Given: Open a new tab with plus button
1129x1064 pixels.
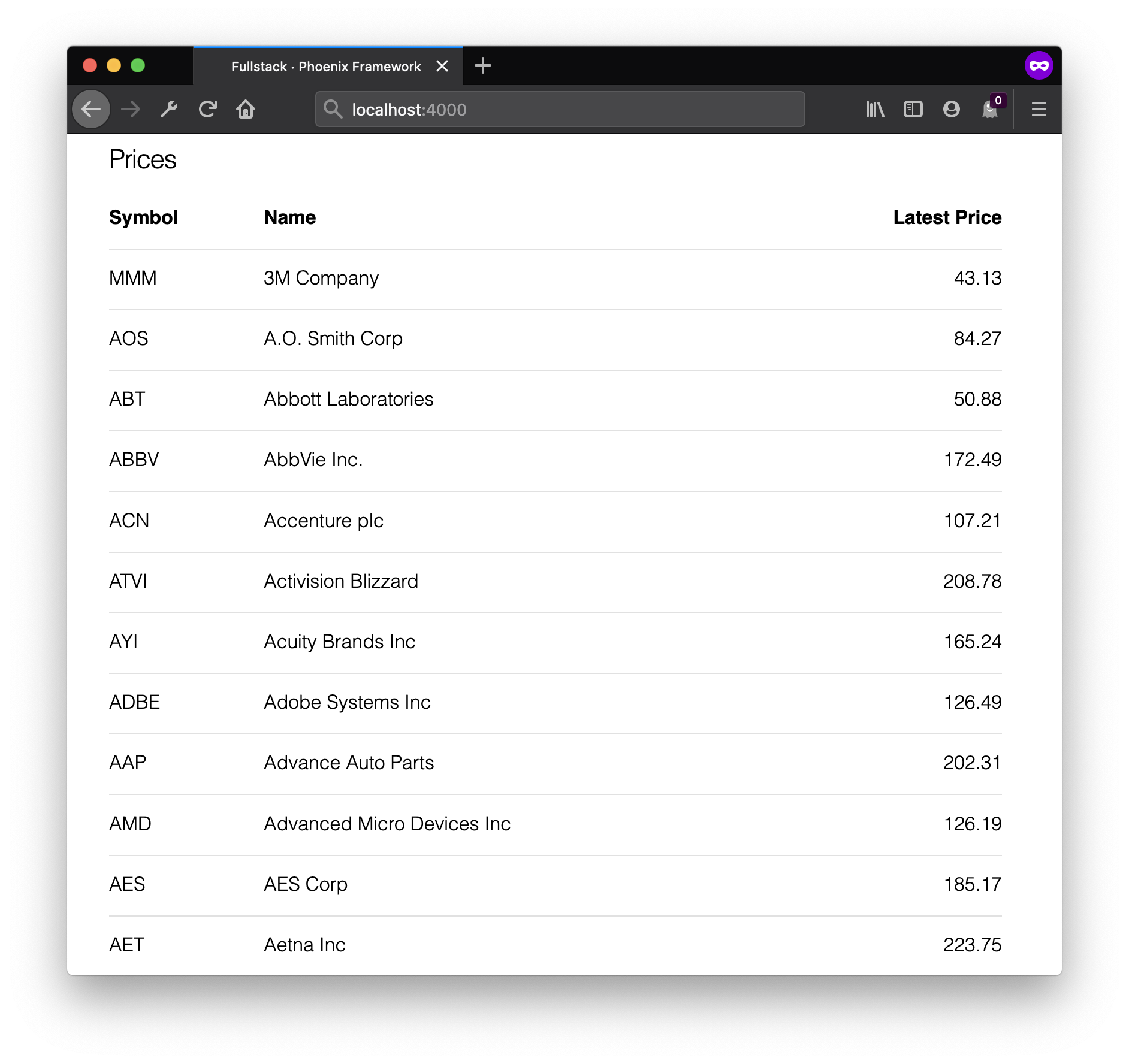Looking at the screenshot, I should tap(482, 66).
